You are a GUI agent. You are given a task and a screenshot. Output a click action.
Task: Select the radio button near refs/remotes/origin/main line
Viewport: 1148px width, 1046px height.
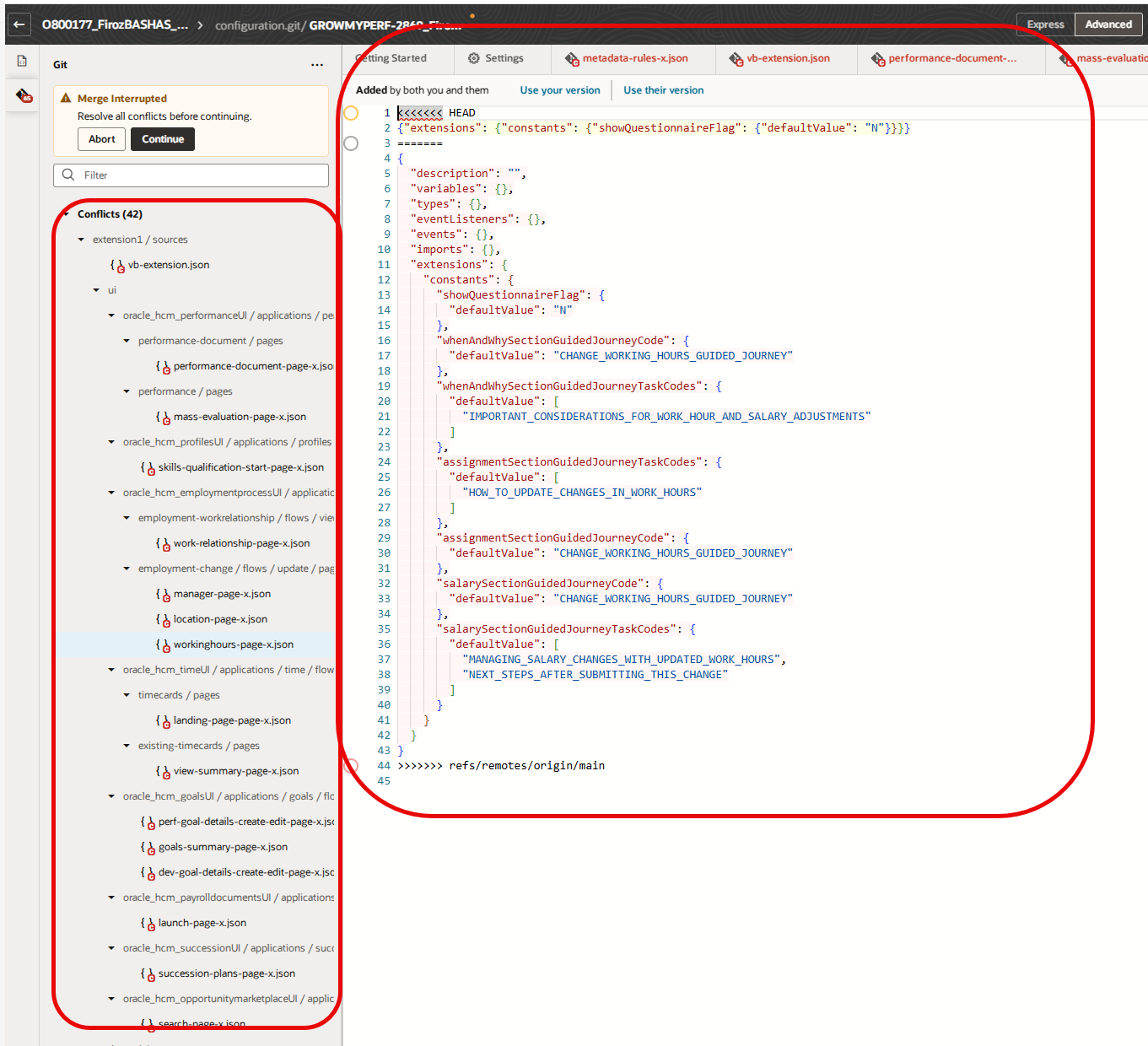point(351,765)
